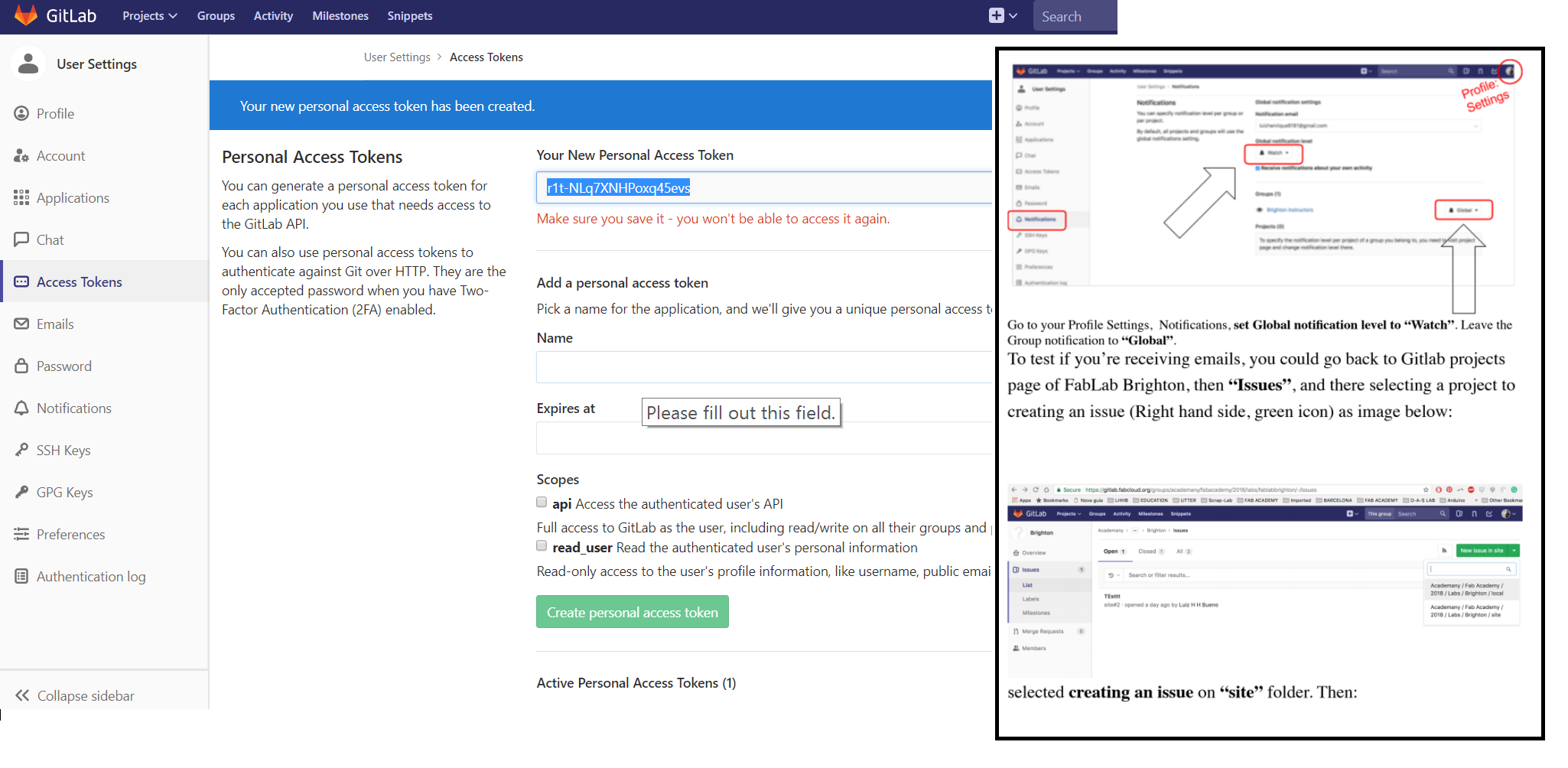
Task: Enable the read_user scope checkbox
Action: tap(542, 546)
